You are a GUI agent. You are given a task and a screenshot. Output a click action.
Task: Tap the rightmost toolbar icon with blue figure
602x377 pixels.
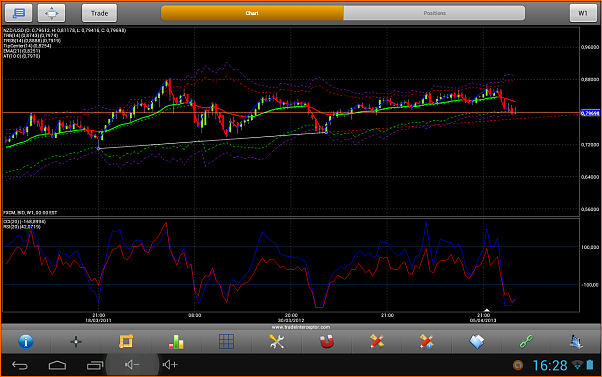pos(576,341)
